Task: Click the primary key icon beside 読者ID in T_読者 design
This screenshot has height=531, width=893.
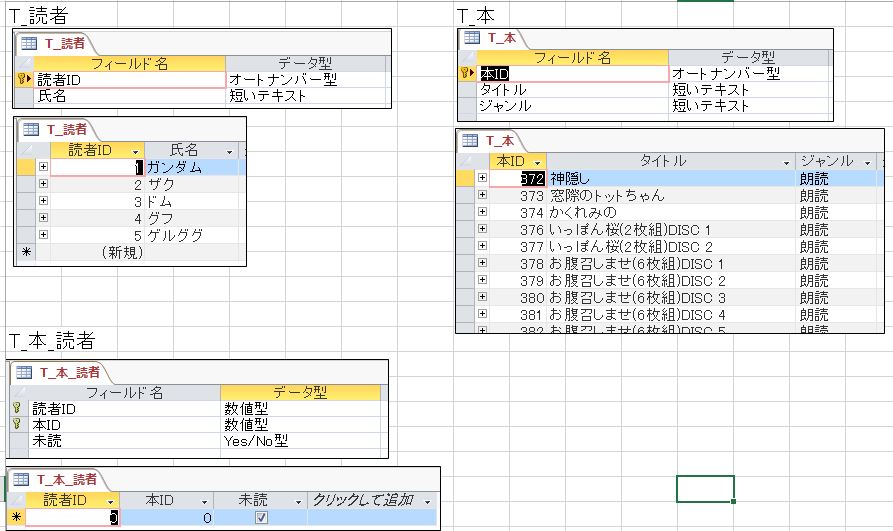Action: click(22, 79)
